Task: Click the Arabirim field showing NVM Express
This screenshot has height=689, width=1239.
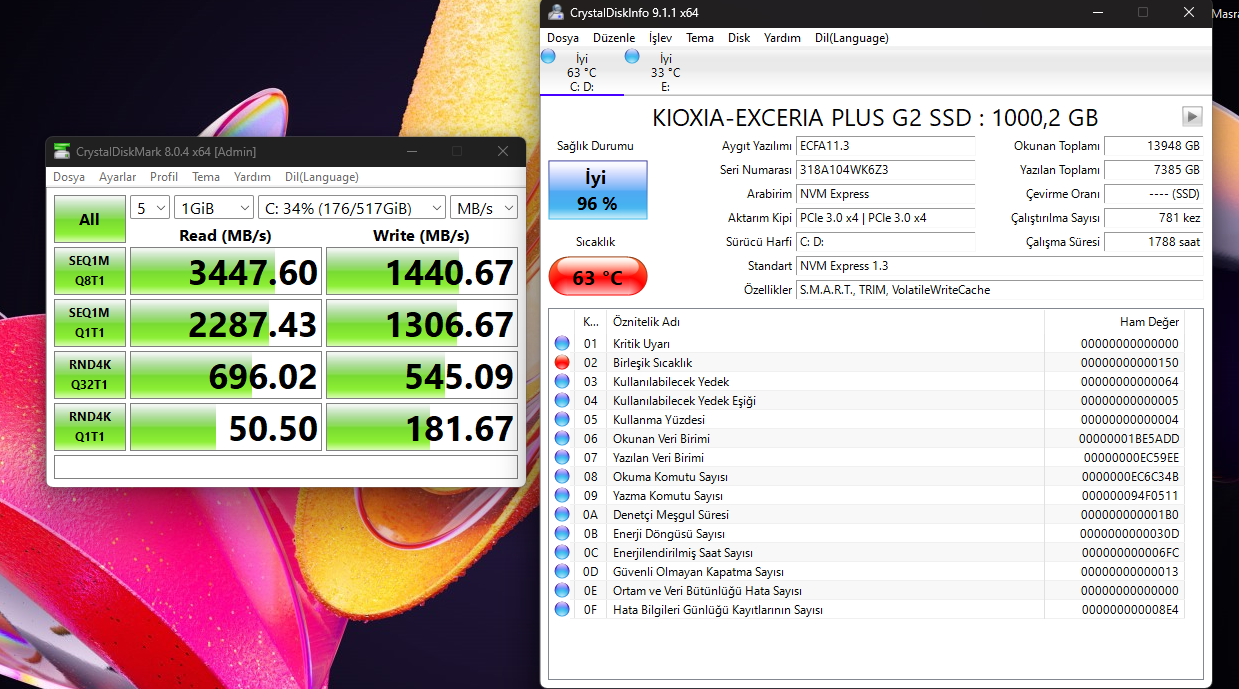Action: pos(885,194)
